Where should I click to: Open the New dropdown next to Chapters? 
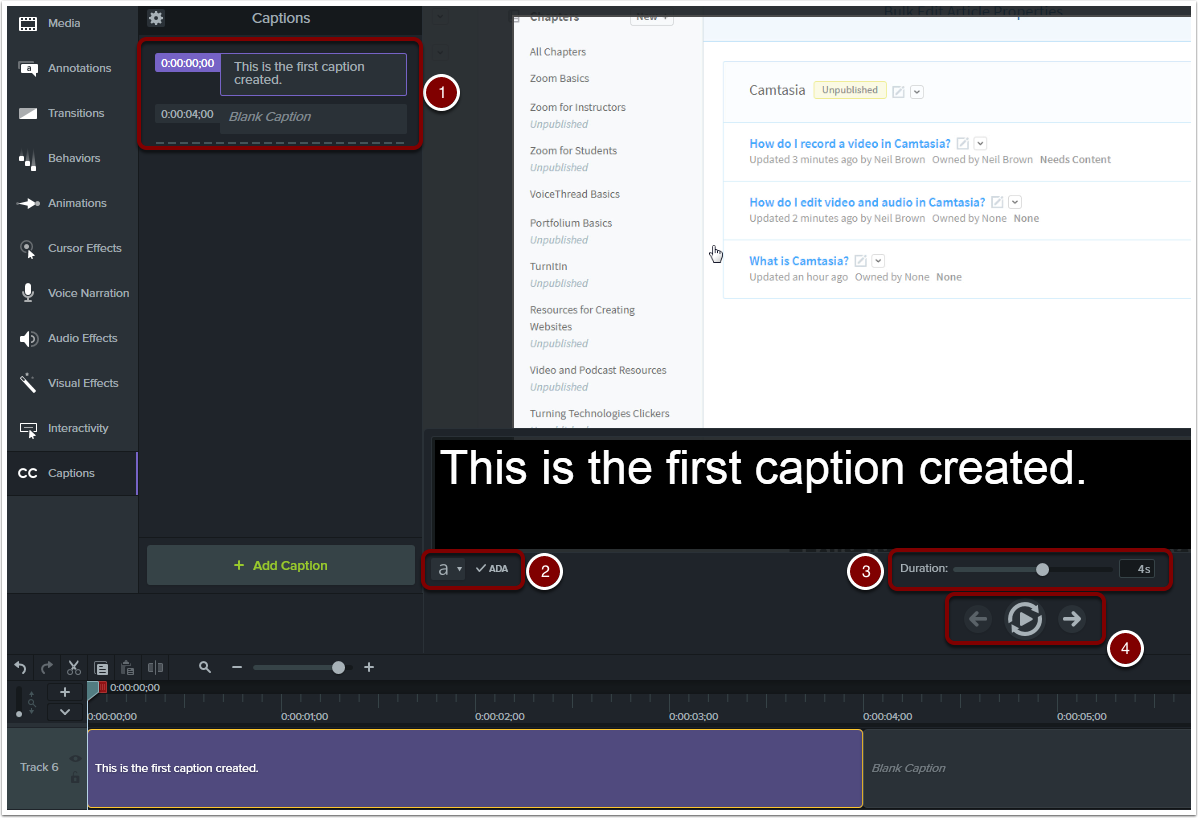pos(651,17)
